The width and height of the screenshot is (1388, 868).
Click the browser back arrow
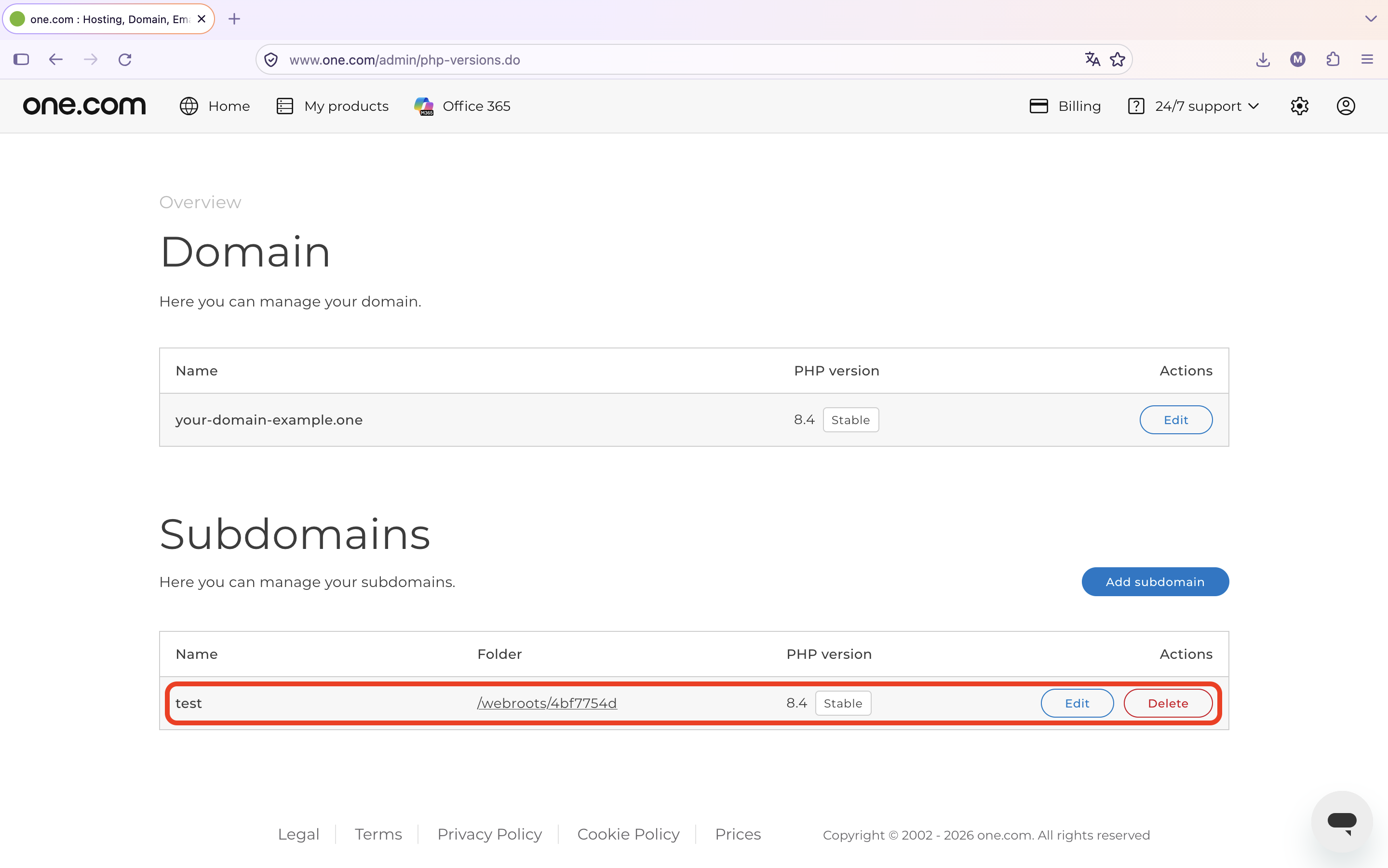coord(56,59)
